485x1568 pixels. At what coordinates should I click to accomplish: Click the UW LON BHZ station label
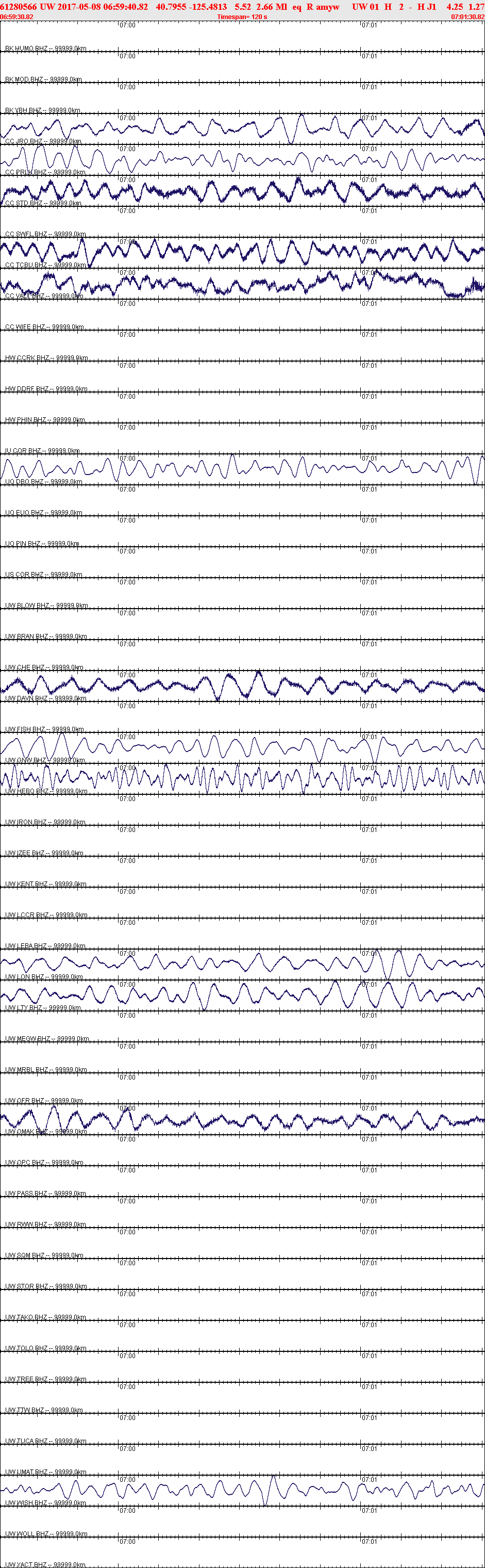(44, 977)
